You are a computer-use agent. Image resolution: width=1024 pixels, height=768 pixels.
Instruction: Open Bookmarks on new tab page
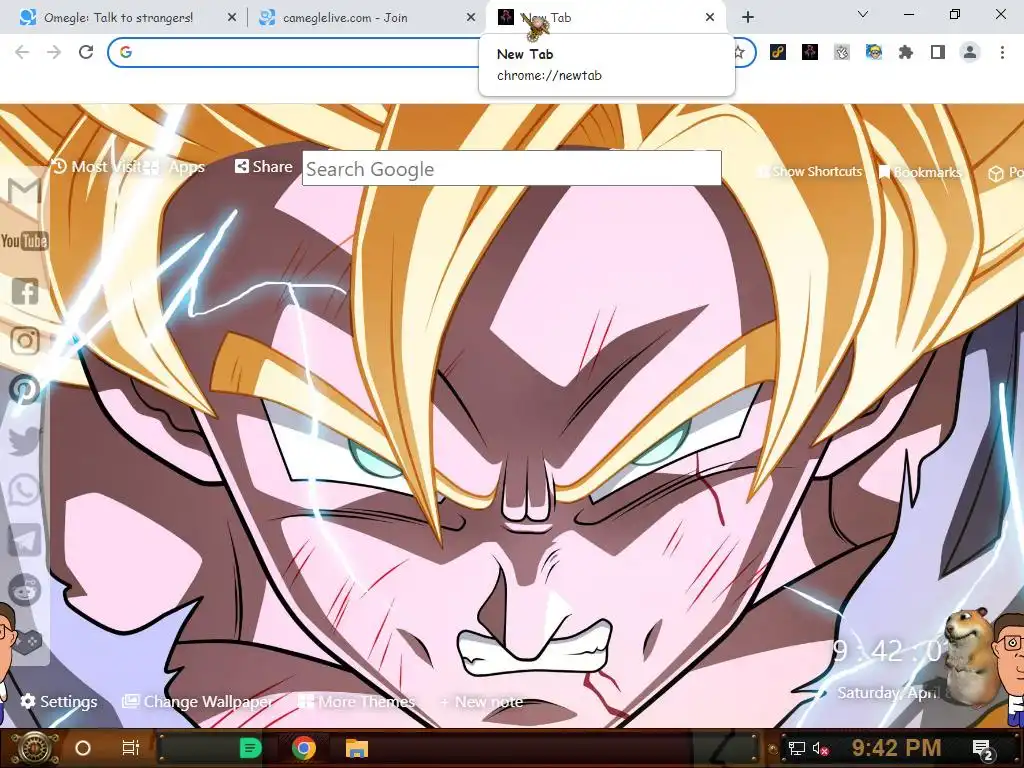point(920,172)
